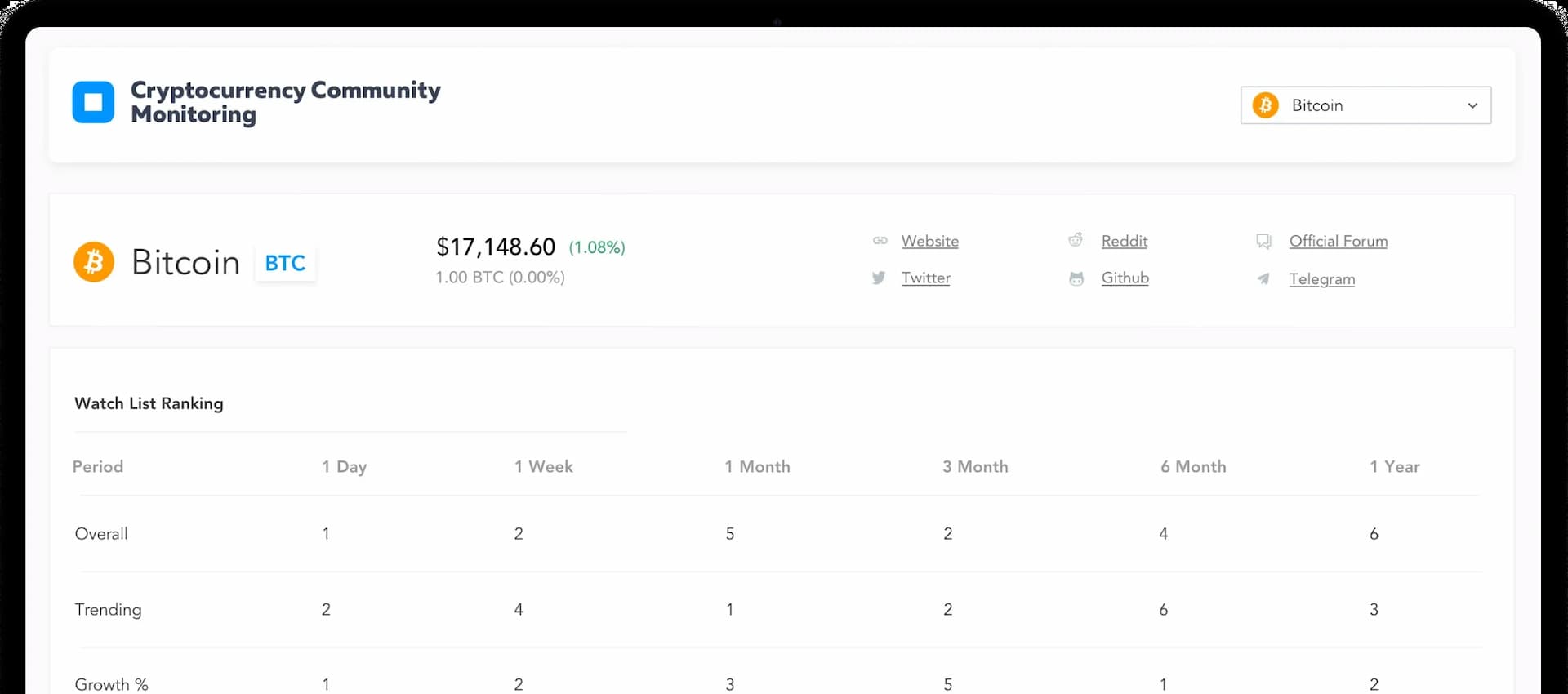1568x694 pixels.
Task: Click Growth % 3 Month value 5
Action: pos(948,684)
